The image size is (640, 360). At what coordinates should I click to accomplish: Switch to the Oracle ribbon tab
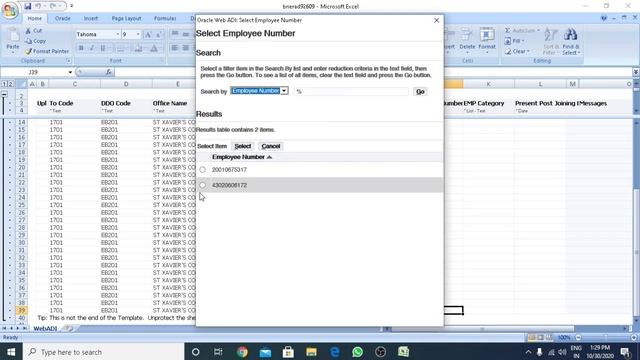62,18
